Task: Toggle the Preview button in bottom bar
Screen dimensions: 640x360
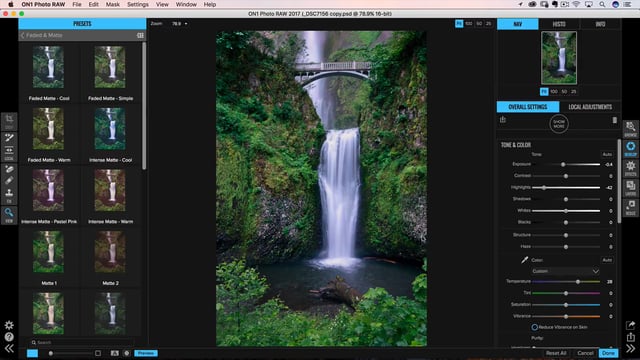Action: 146,353
